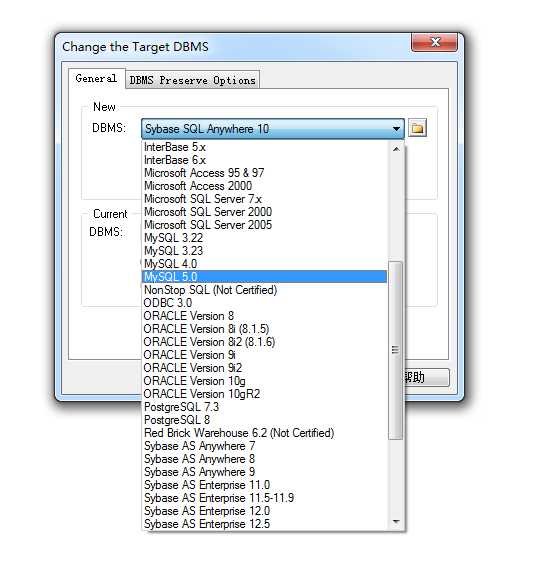The image size is (558, 565).
Task: Select MySQL 3.23 entry
Action: pyautogui.click(x=265, y=251)
